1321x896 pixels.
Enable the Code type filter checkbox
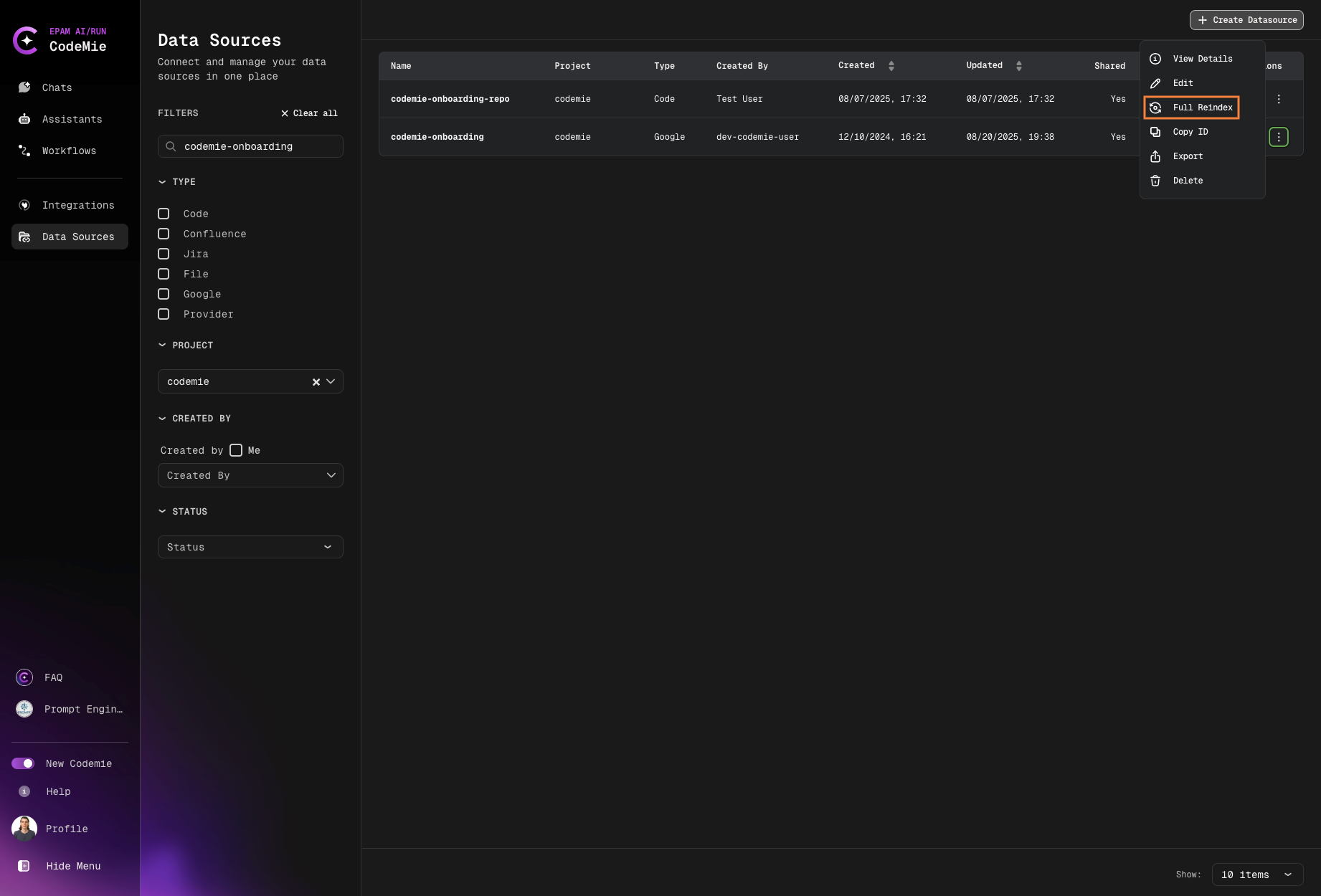click(x=164, y=214)
